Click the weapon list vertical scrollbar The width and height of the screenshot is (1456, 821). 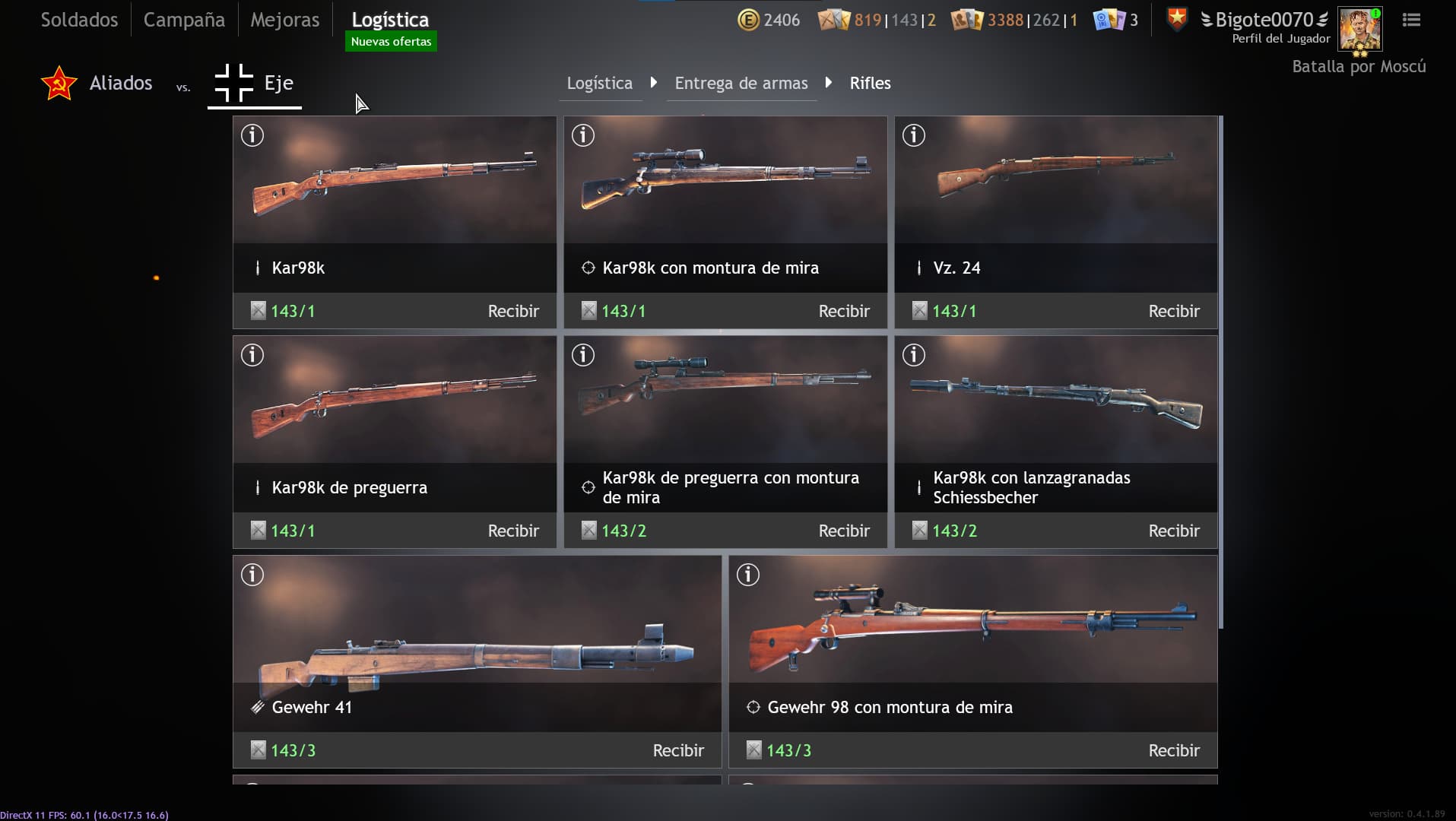click(x=1221, y=372)
